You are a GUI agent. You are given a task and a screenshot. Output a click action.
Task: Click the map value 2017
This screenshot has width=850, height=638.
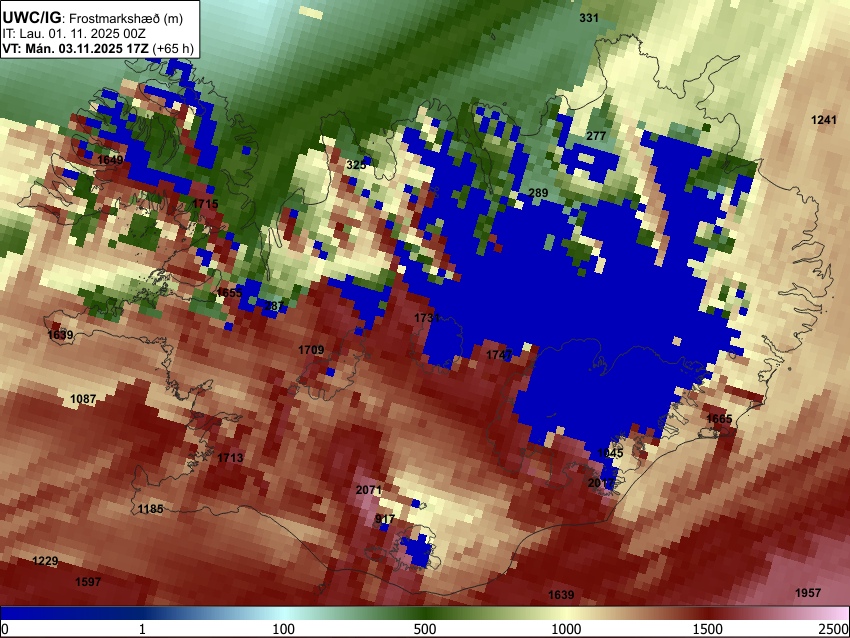[601, 483]
